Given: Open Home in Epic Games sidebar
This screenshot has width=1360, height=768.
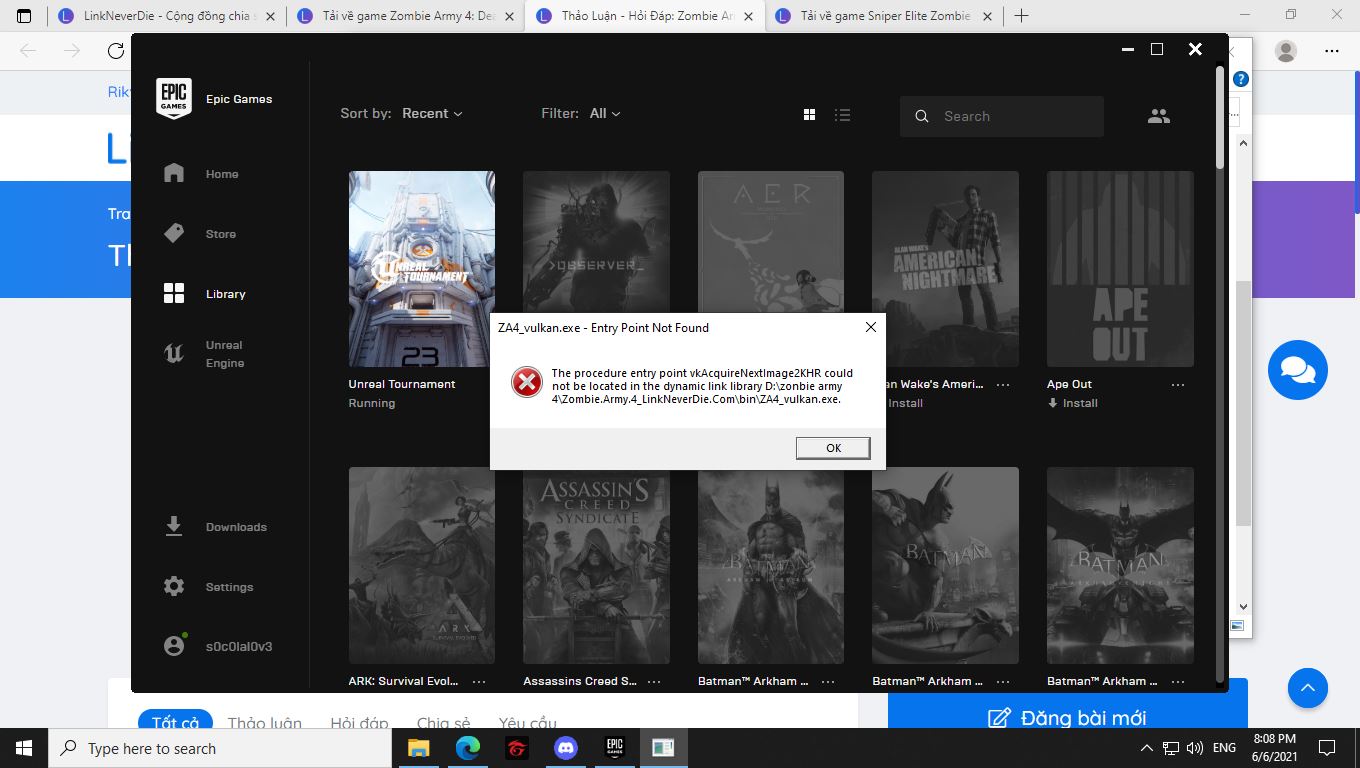Looking at the screenshot, I should [x=174, y=173].
